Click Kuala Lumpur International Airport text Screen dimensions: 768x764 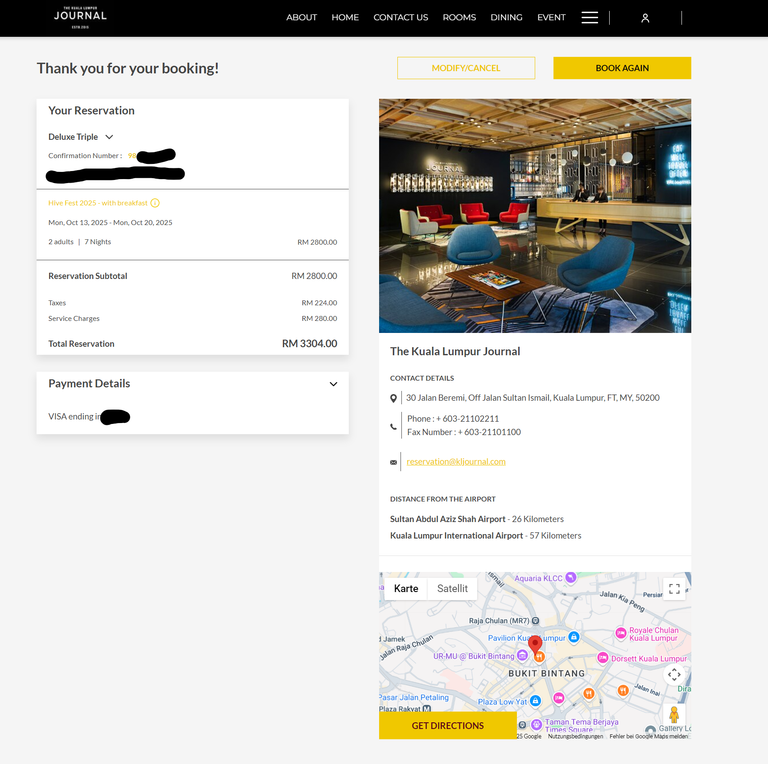tap(456, 535)
